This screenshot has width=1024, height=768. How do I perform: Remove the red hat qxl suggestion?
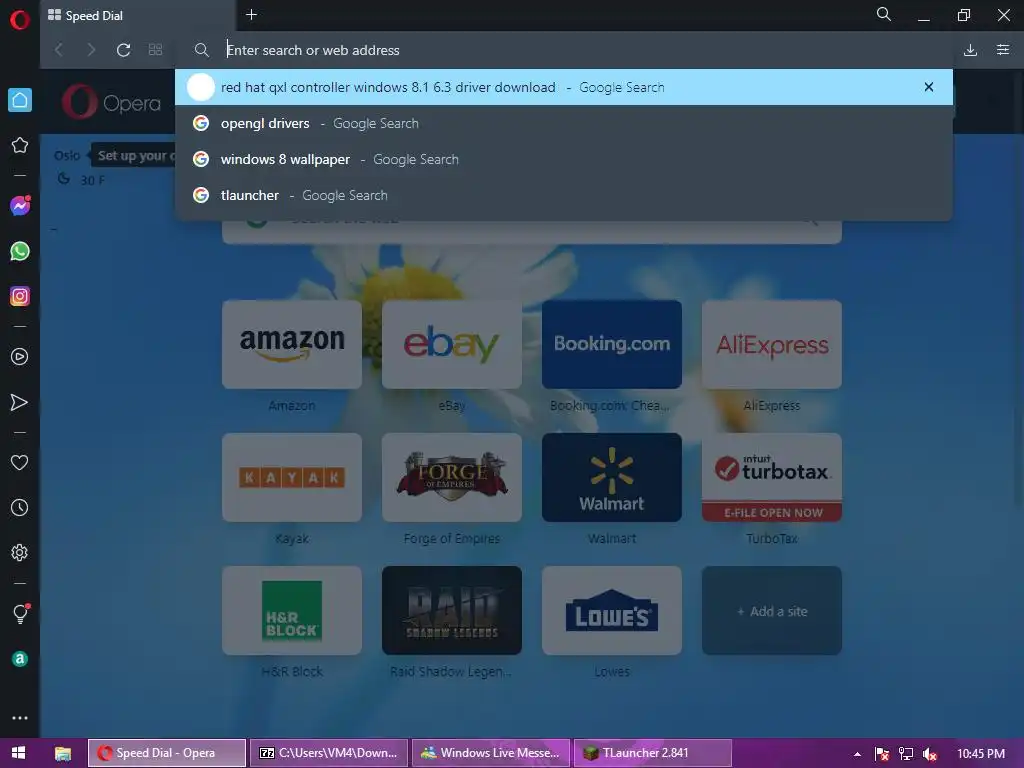pyautogui.click(x=929, y=87)
